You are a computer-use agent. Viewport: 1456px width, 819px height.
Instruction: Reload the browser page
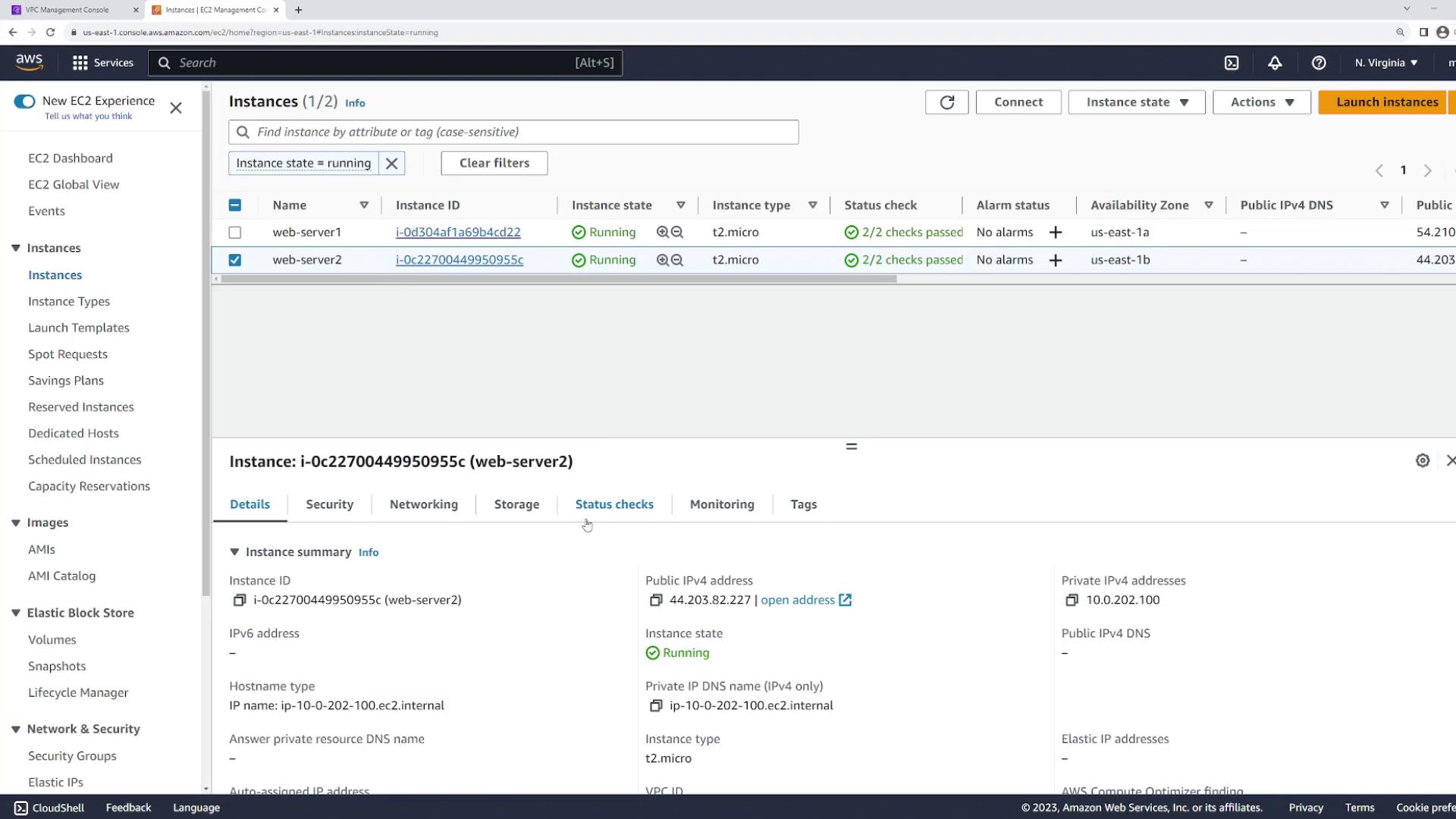tap(50, 32)
